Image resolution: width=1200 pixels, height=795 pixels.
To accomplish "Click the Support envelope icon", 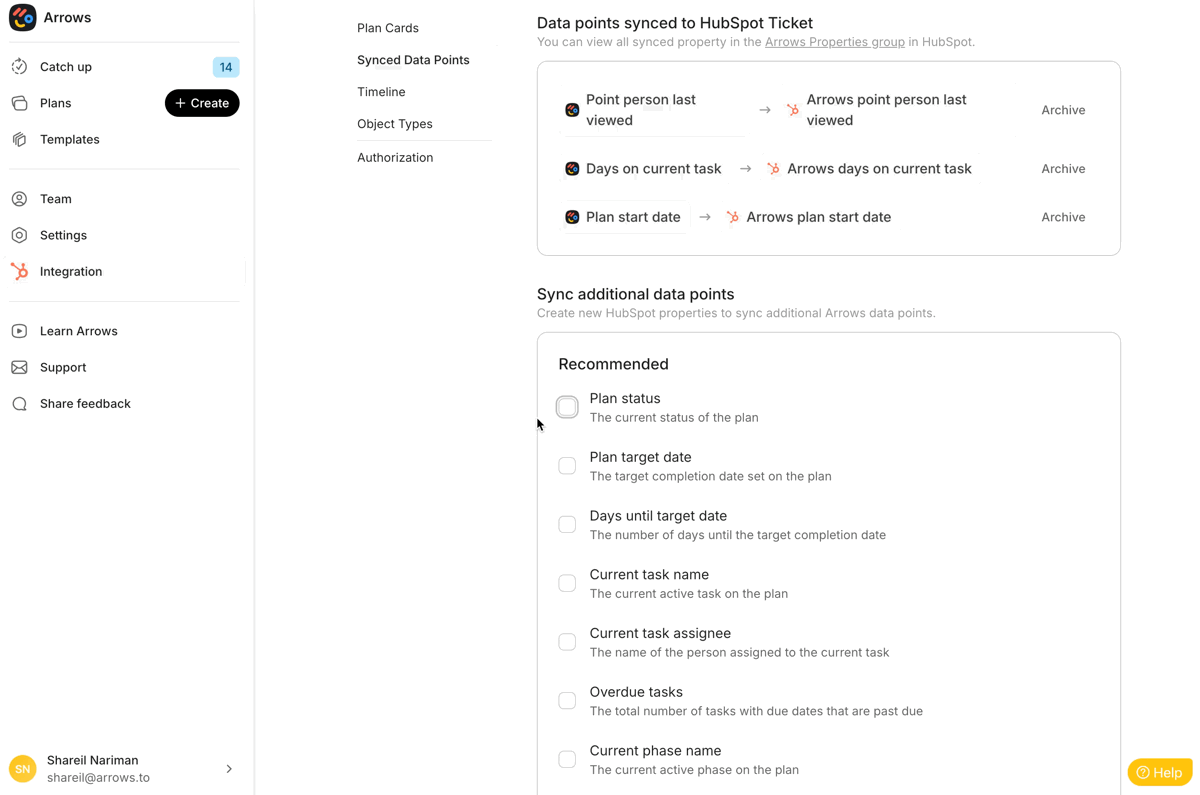I will pos(20,367).
